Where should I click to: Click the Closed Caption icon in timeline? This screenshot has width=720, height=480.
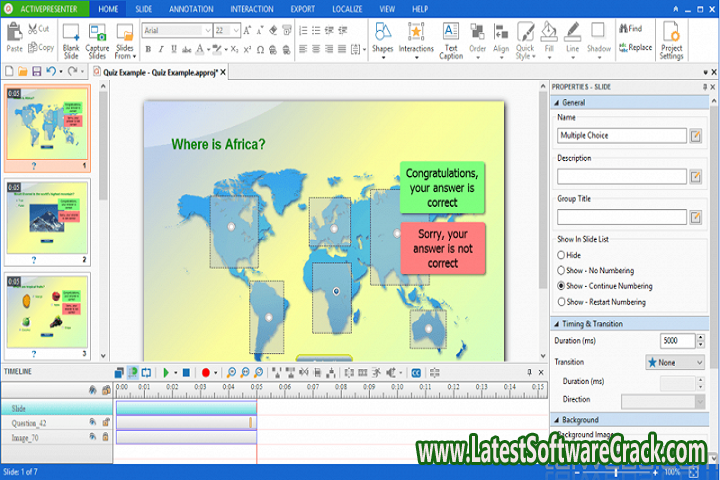point(416,372)
